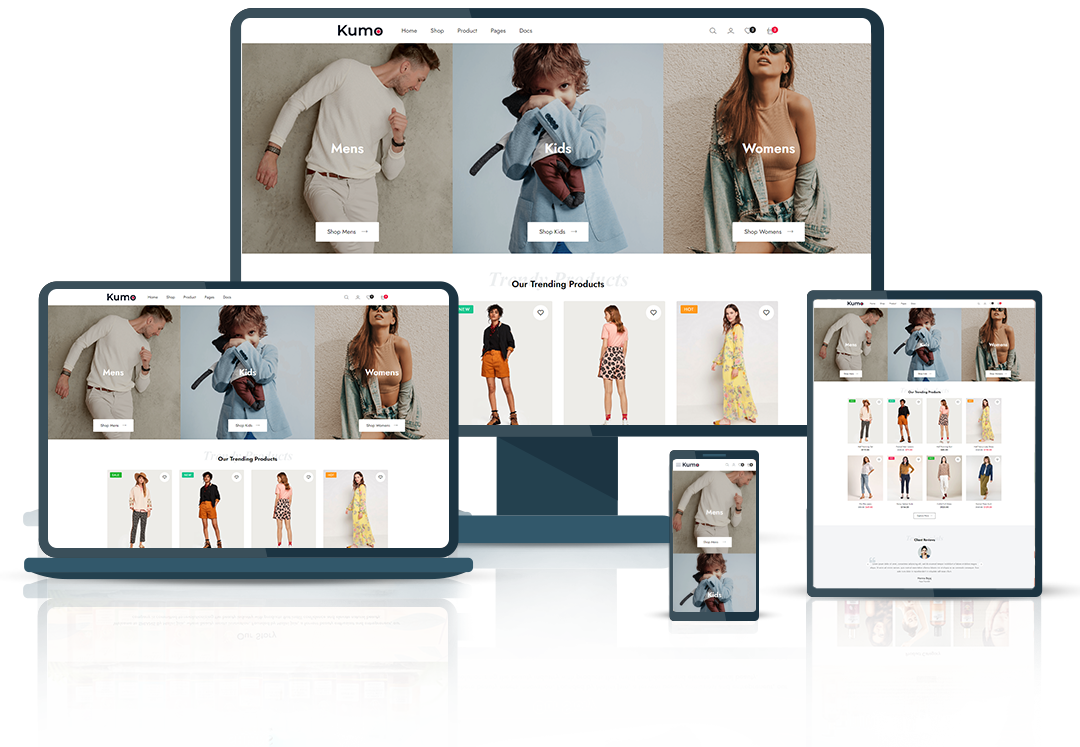Click the Kumo logo on the desktop monitor

(x=359, y=31)
